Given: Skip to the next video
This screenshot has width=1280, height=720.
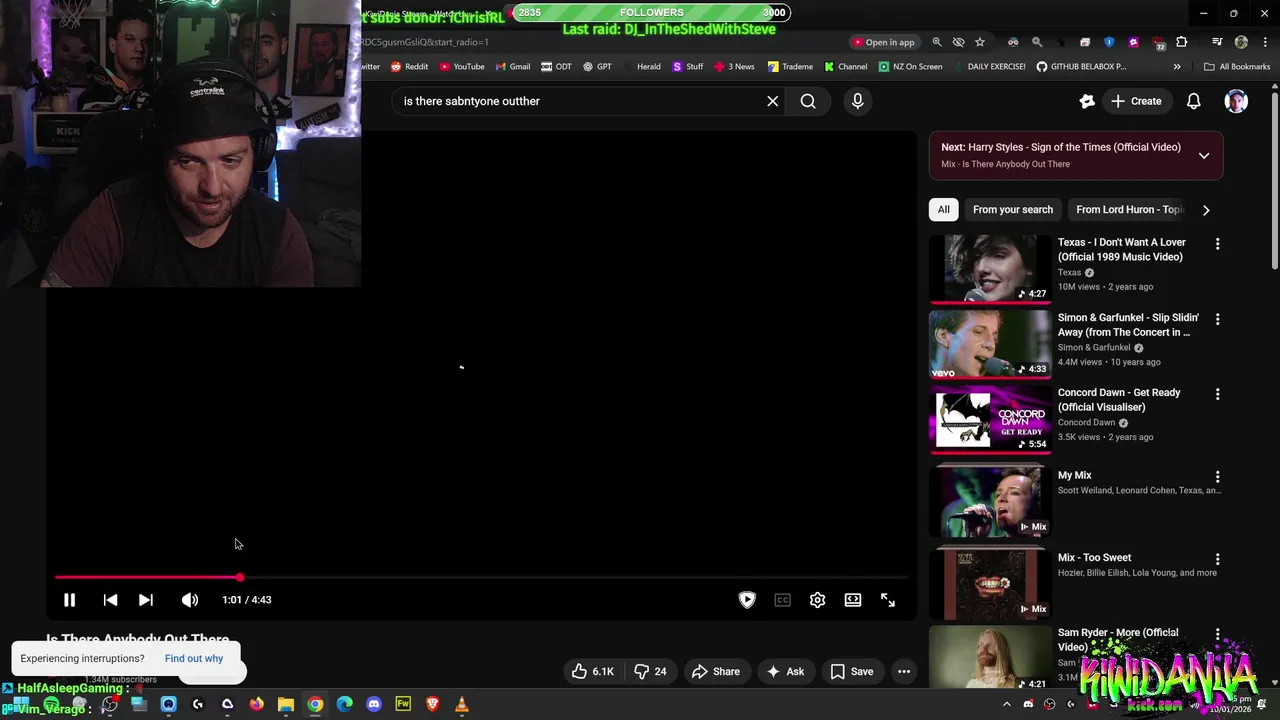Looking at the screenshot, I should click(146, 600).
